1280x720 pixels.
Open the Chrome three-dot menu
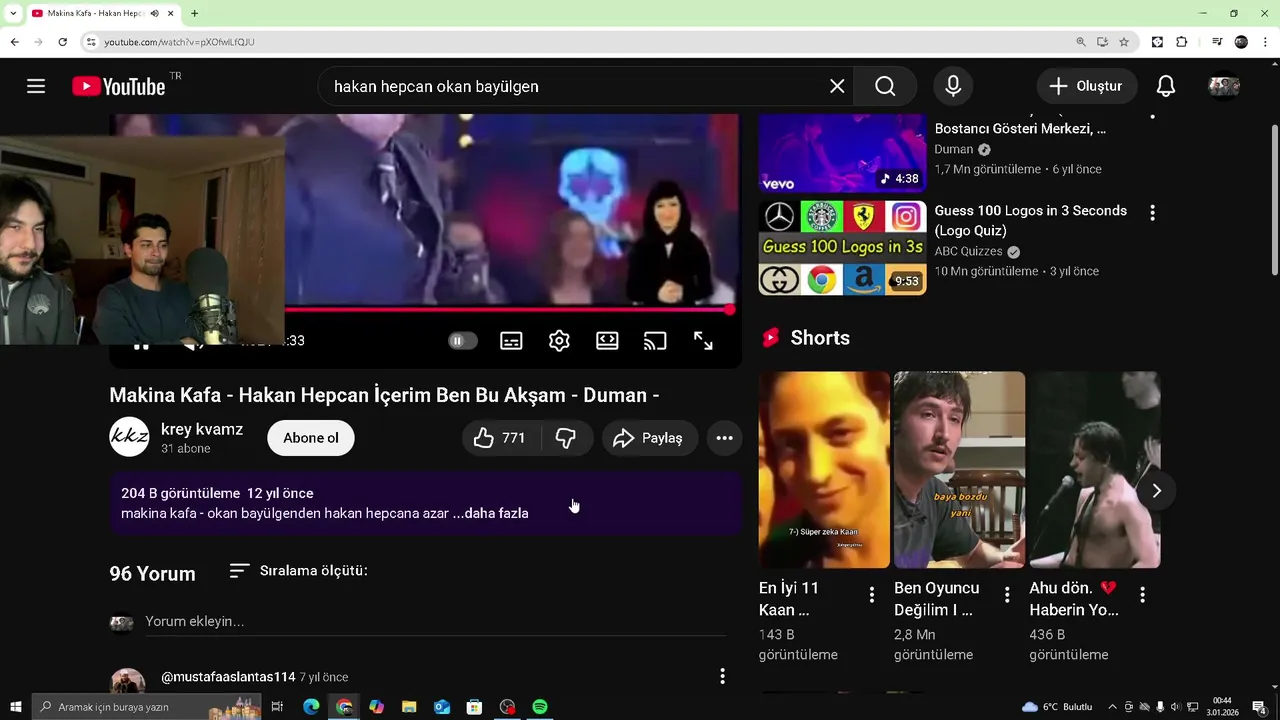pos(1266,42)
